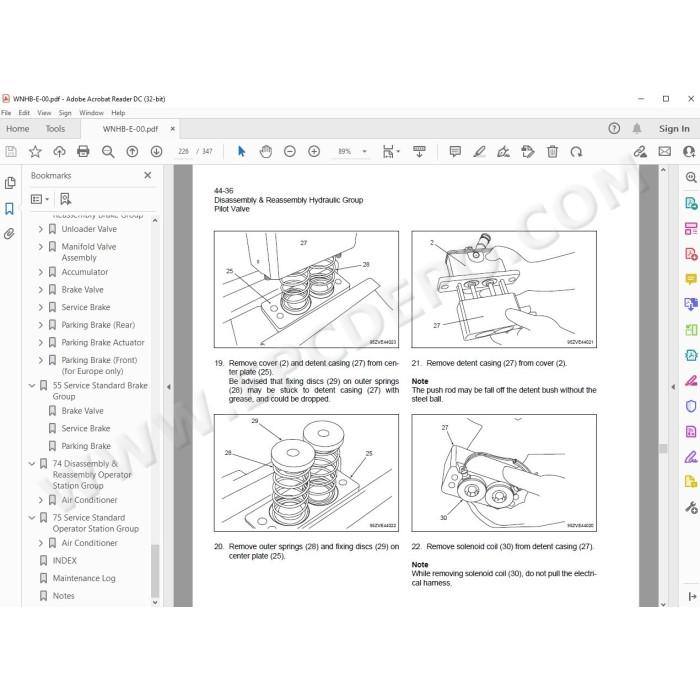Open the Protect shield tool
Image resolution: width=700 pixels, height=700 pixels.
tap(691, 406)
